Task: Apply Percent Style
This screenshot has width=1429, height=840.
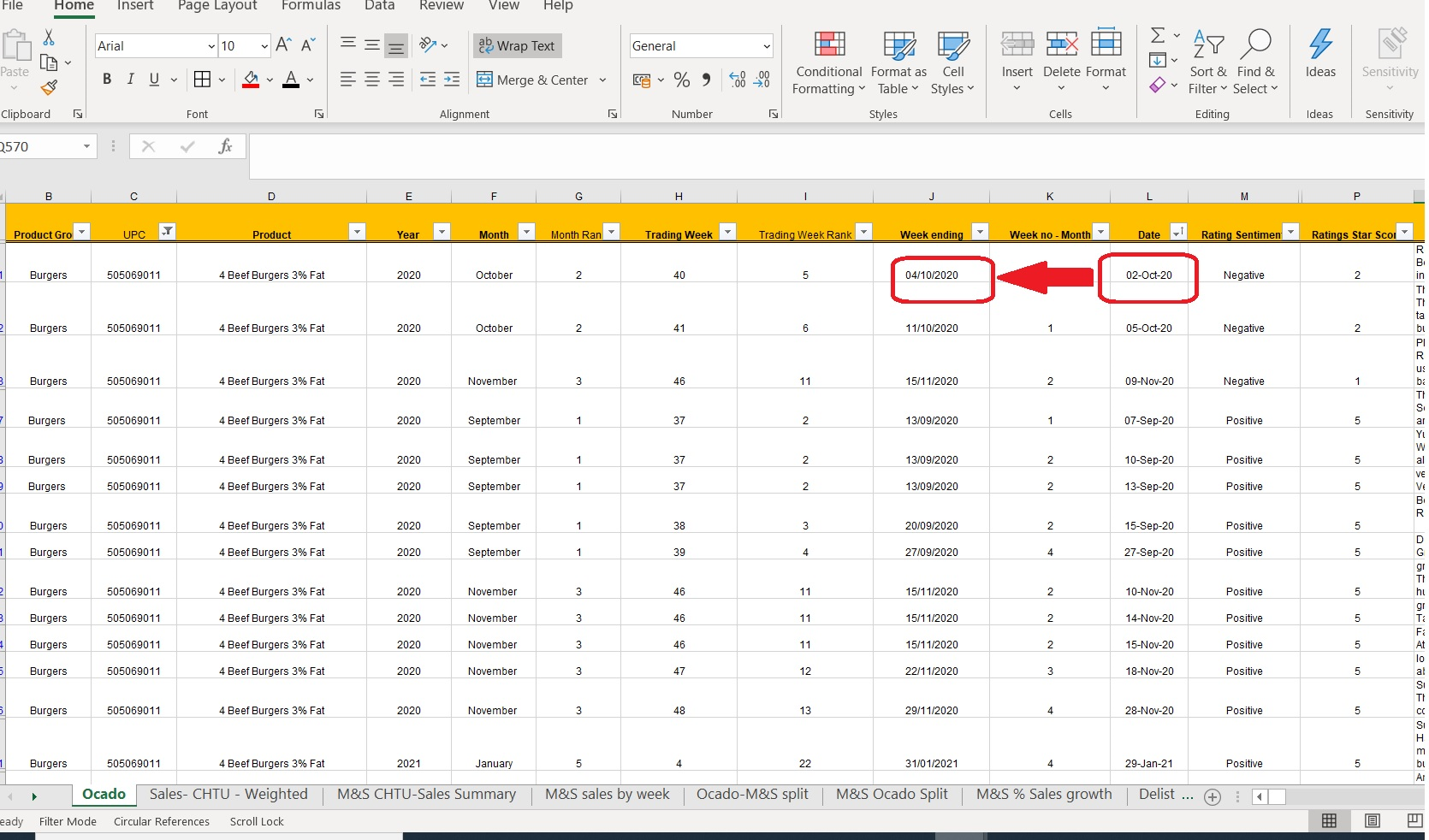Action: 682,80
